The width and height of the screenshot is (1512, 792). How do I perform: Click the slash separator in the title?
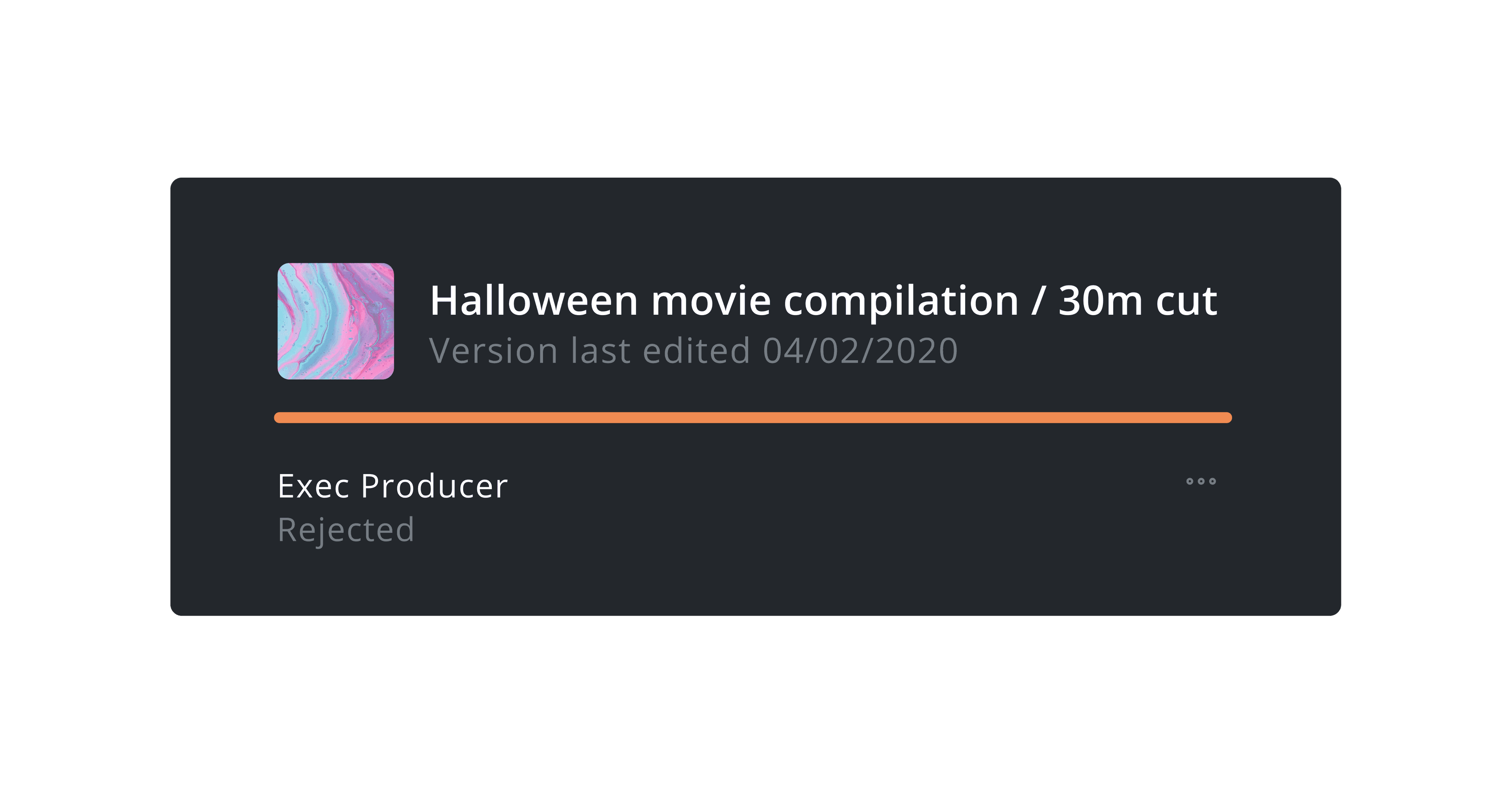(x=1038, y=301)
